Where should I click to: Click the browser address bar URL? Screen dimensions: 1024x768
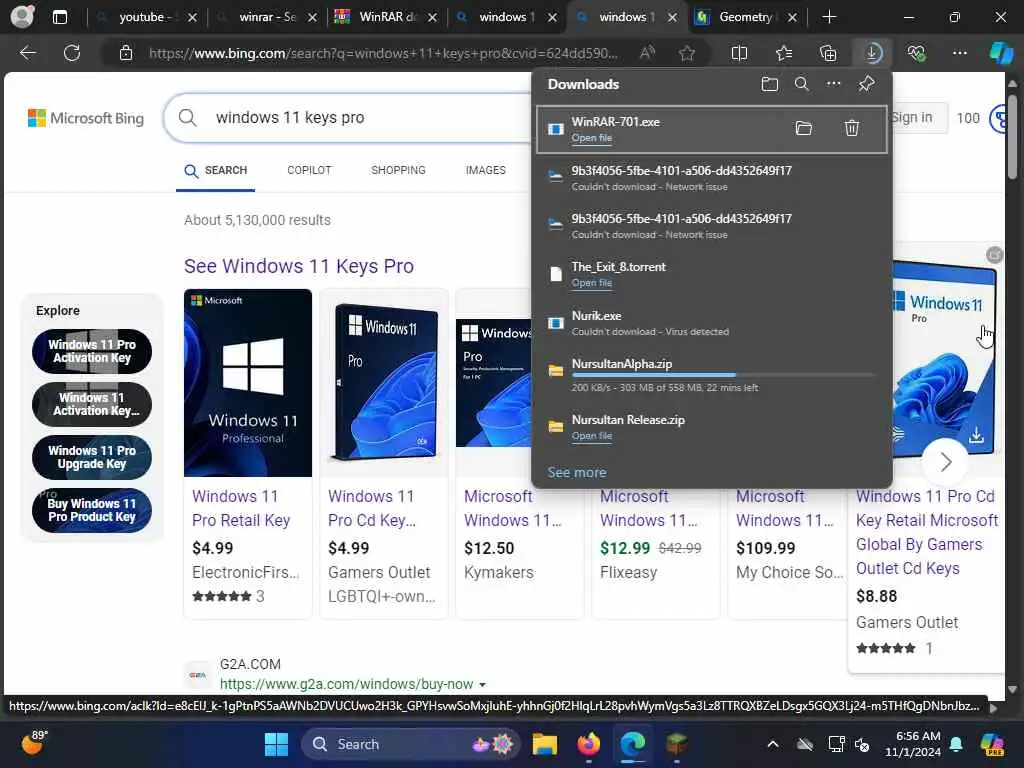[383, 53]
